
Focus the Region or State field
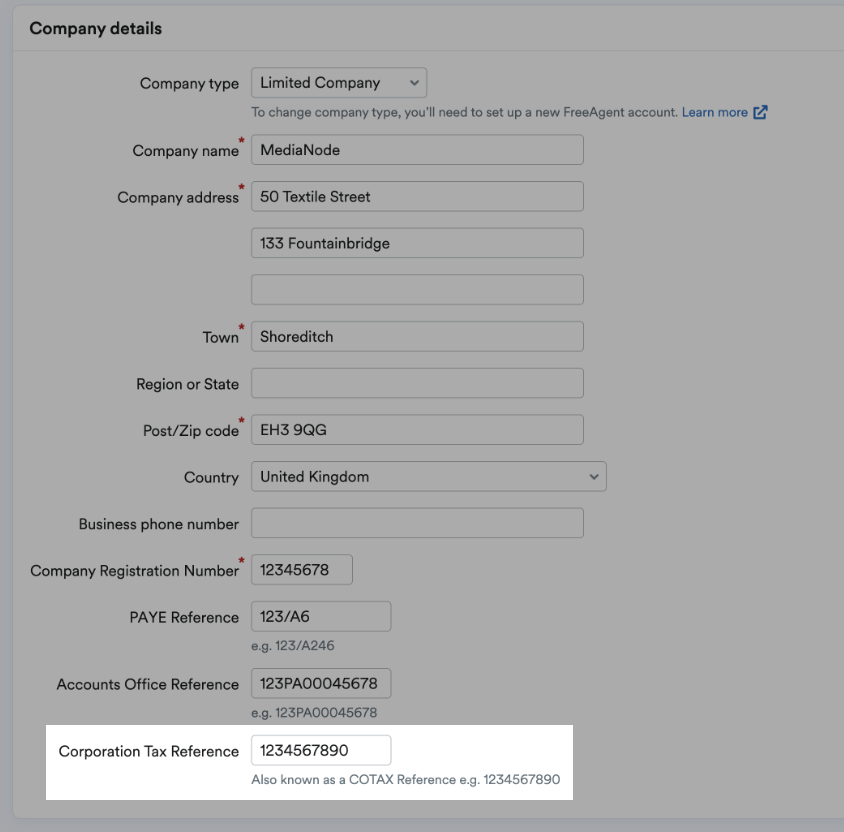(x=417, y=383)
